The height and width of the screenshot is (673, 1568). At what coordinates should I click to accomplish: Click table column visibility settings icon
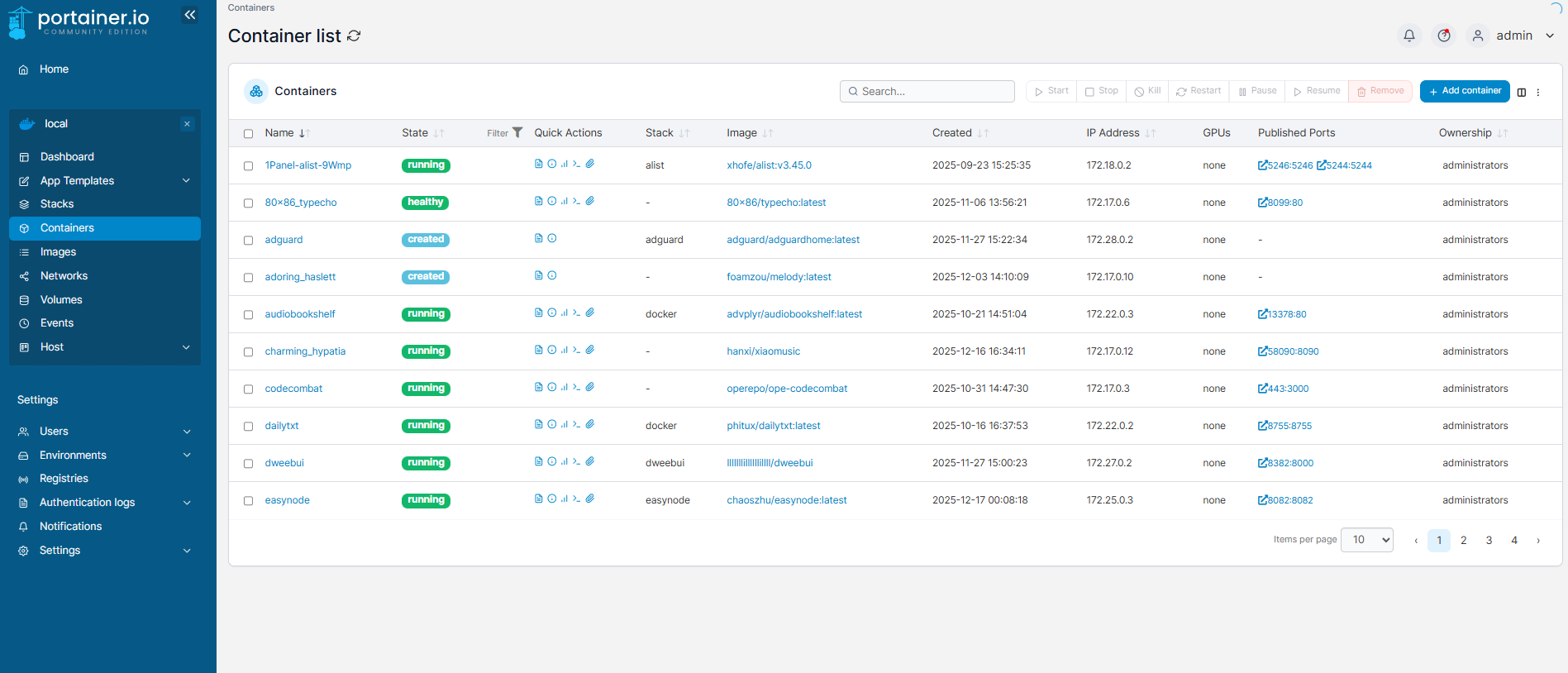click(x=1522, y=92)
